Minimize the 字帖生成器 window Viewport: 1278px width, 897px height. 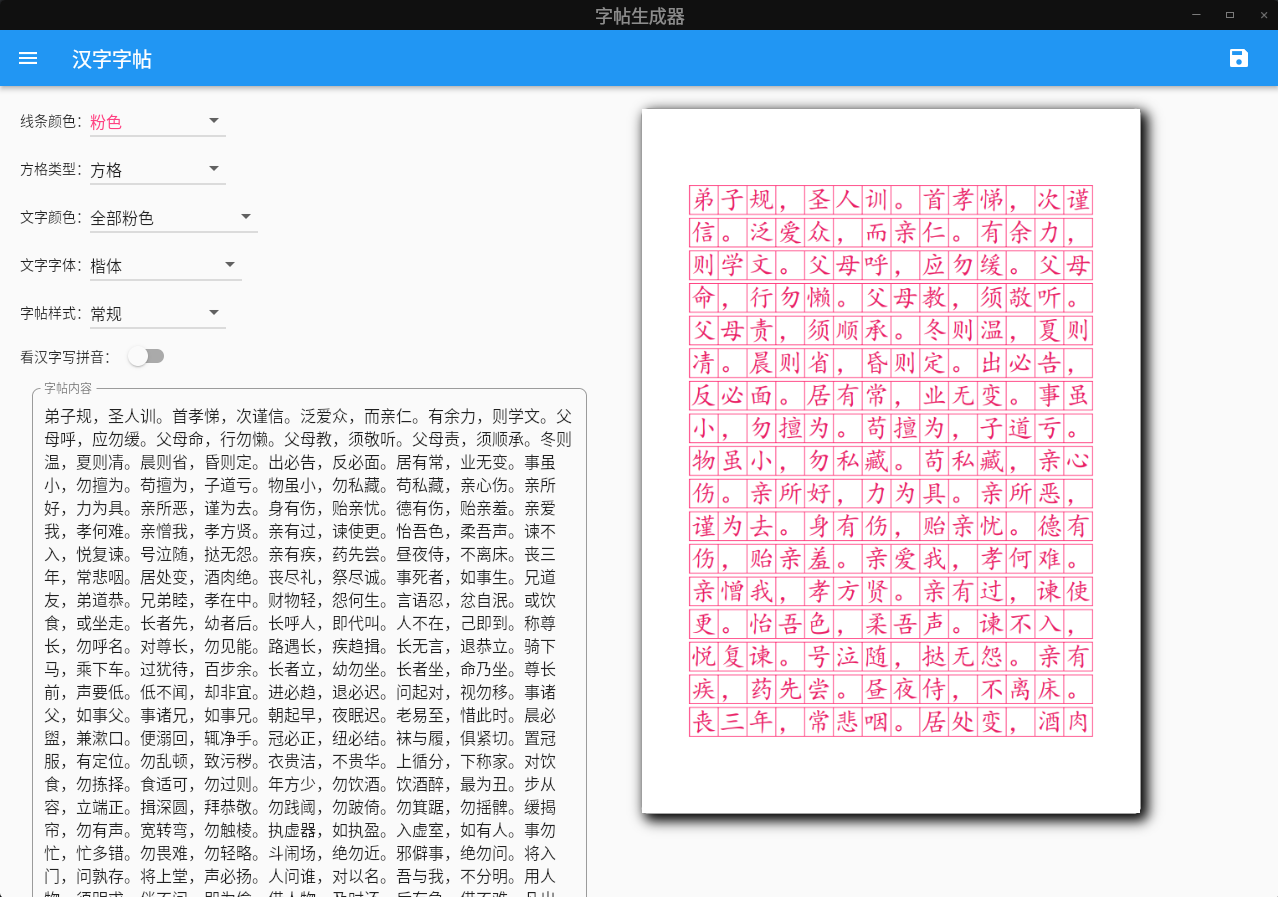(x=1195, y=14)
